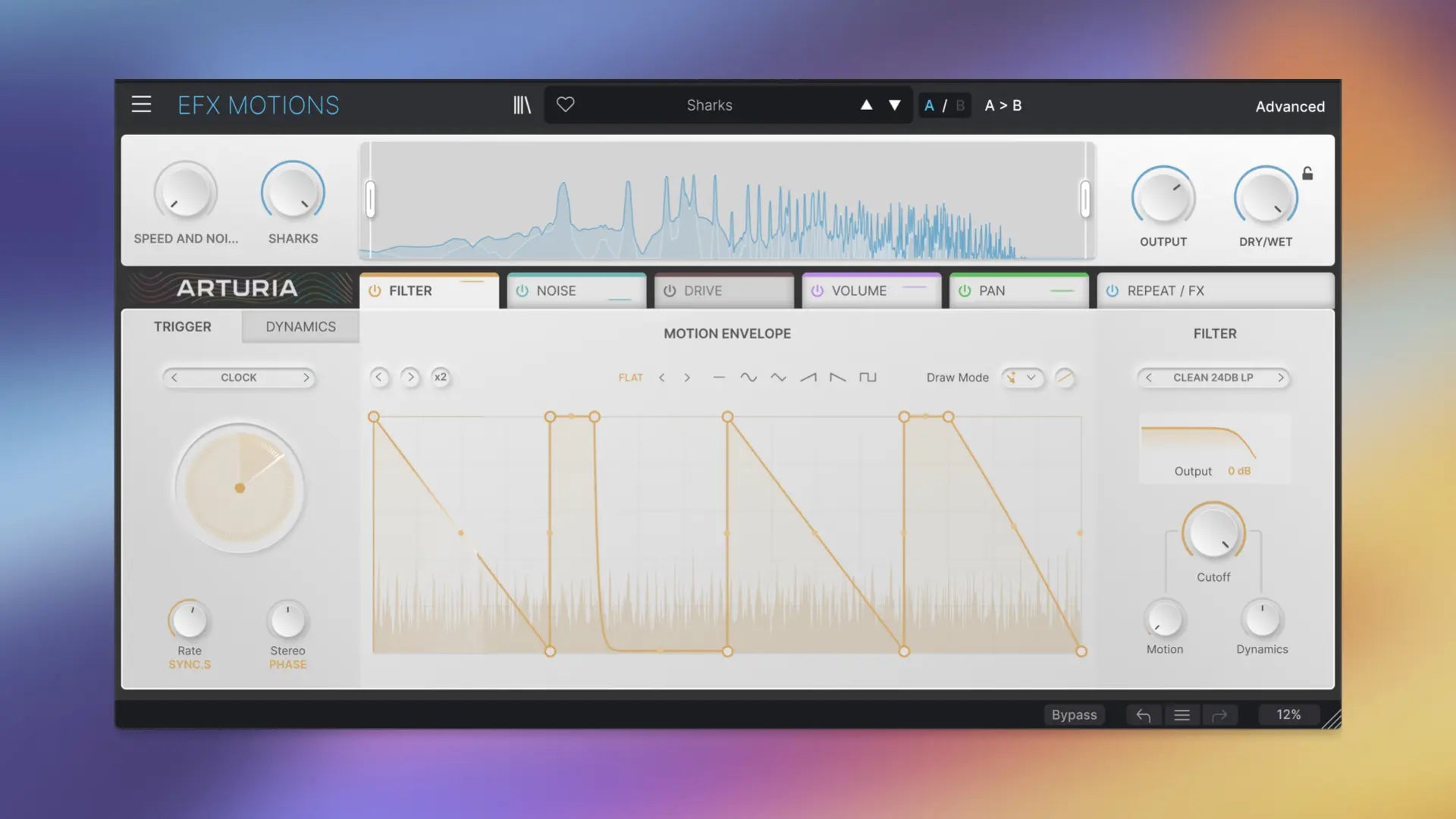The width and height of the screenshot is (1456, 819).
Task: Choose ramp up envelope shape
Action: tap(808, 377)
